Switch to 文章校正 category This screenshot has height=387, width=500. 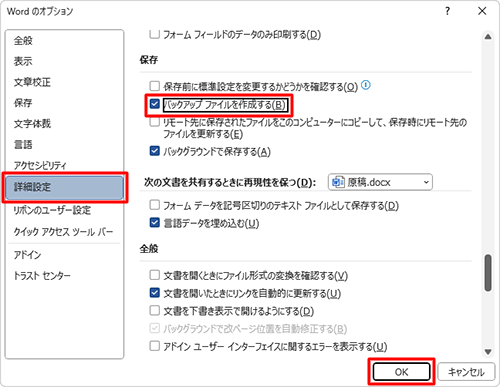pyautogui.click(x=64, y=82)
